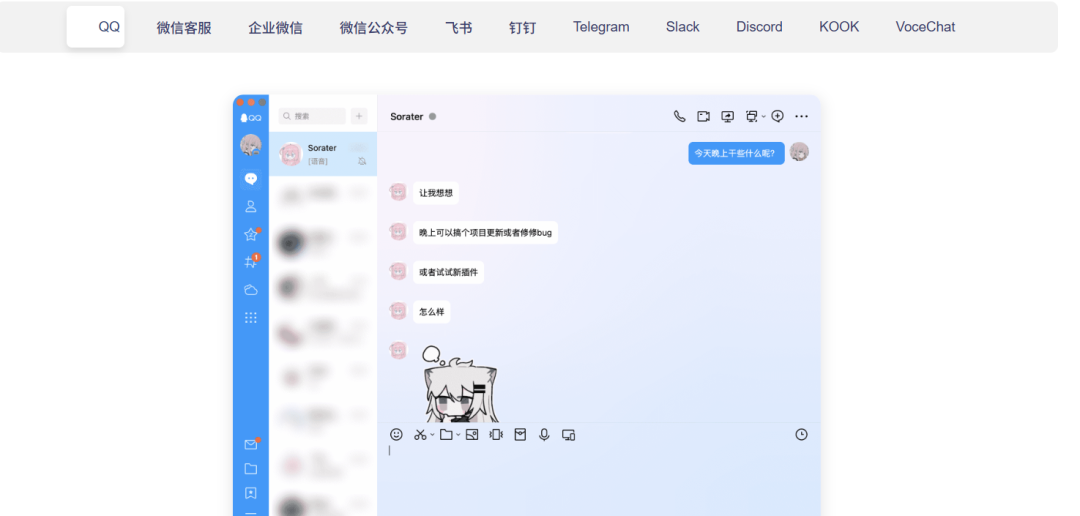Click the scissors screenshot tool
Viewport: 1080px width, 516px height.
tap(419, 435)
